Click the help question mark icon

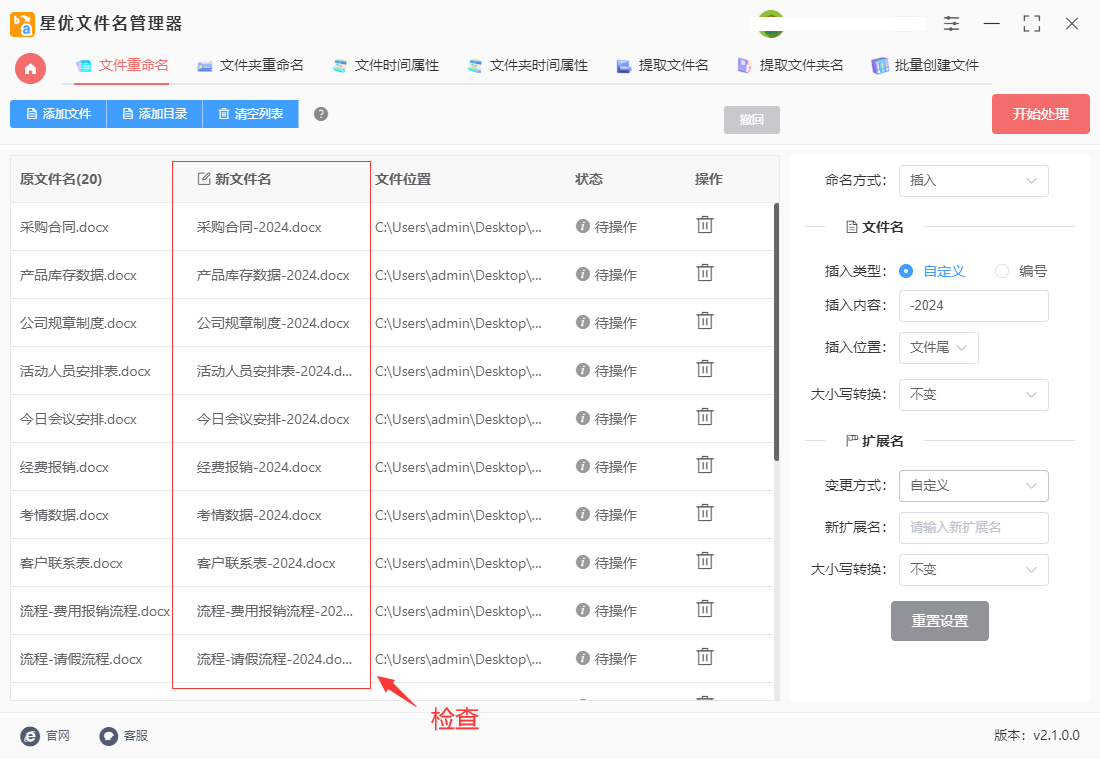(321, 114)
